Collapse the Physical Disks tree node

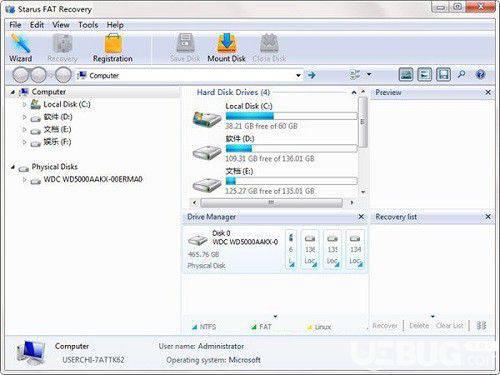13,167
